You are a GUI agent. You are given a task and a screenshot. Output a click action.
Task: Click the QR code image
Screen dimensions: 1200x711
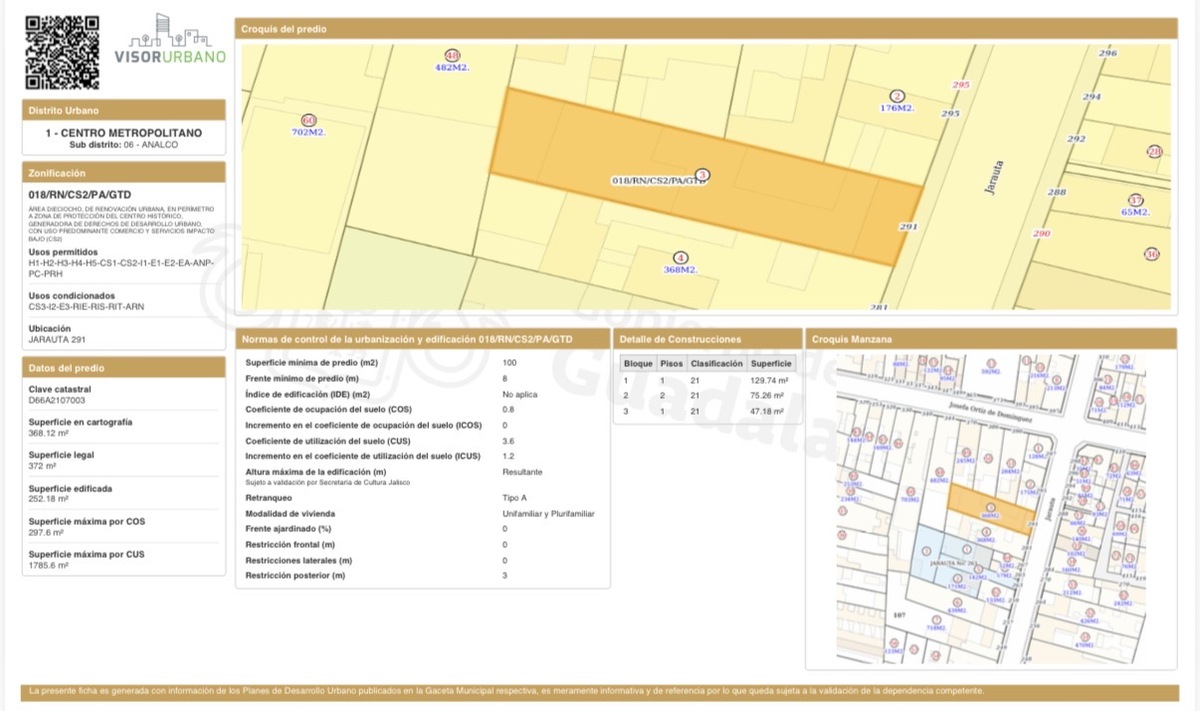tap(62, 52)
